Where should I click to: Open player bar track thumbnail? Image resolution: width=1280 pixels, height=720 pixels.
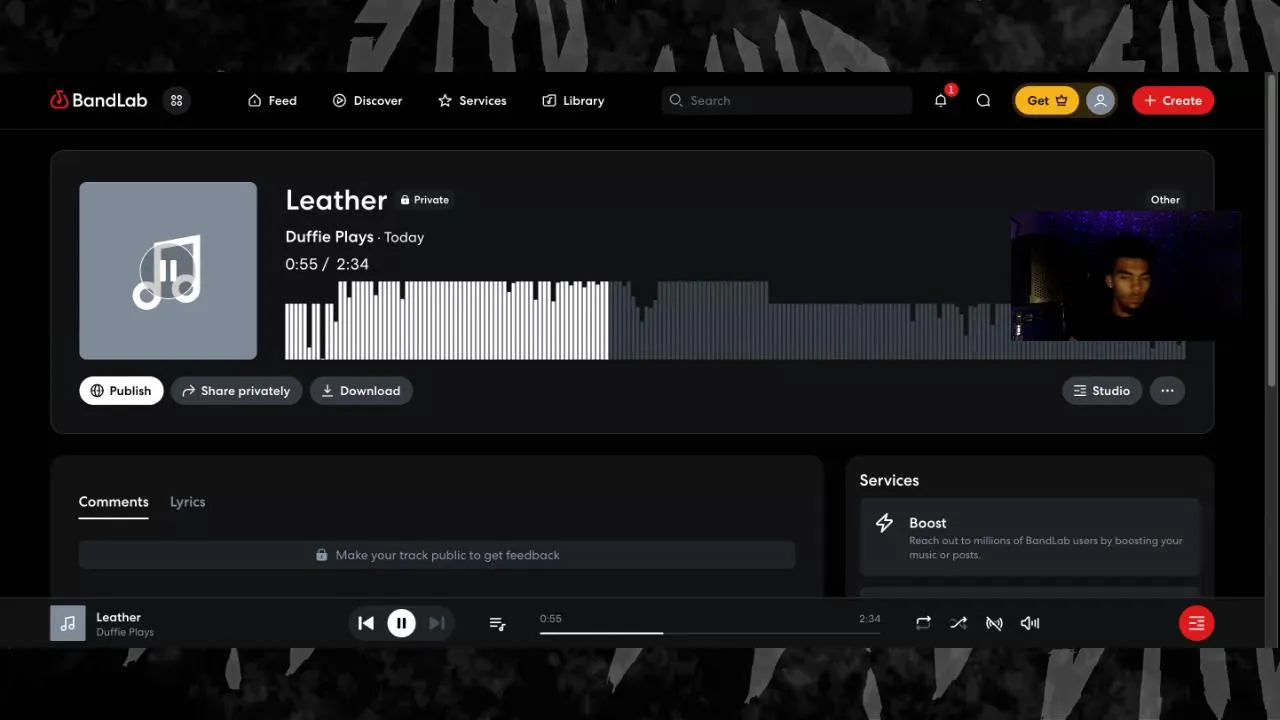68,623
